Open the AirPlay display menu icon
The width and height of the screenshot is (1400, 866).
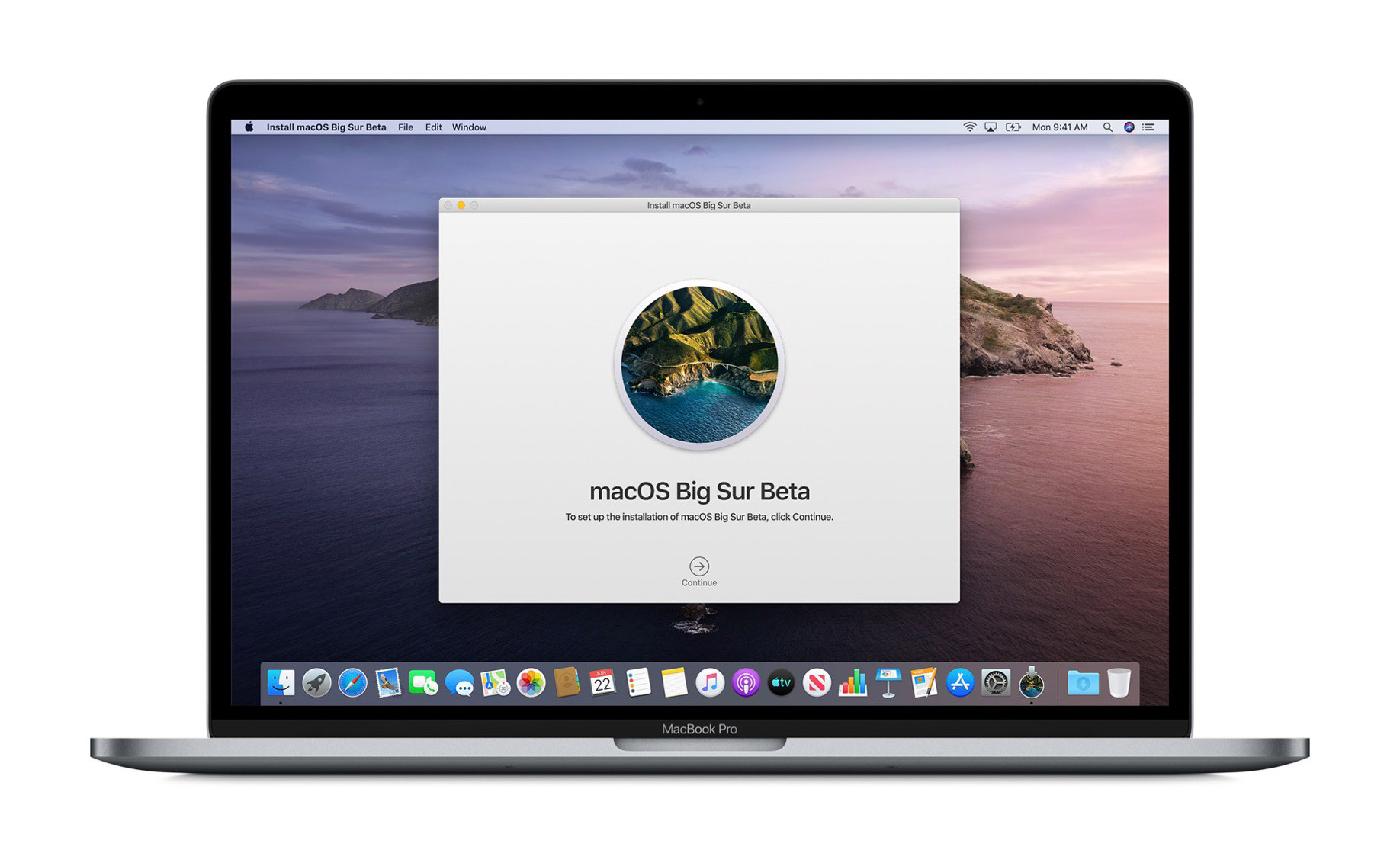[x=991, y=127]
